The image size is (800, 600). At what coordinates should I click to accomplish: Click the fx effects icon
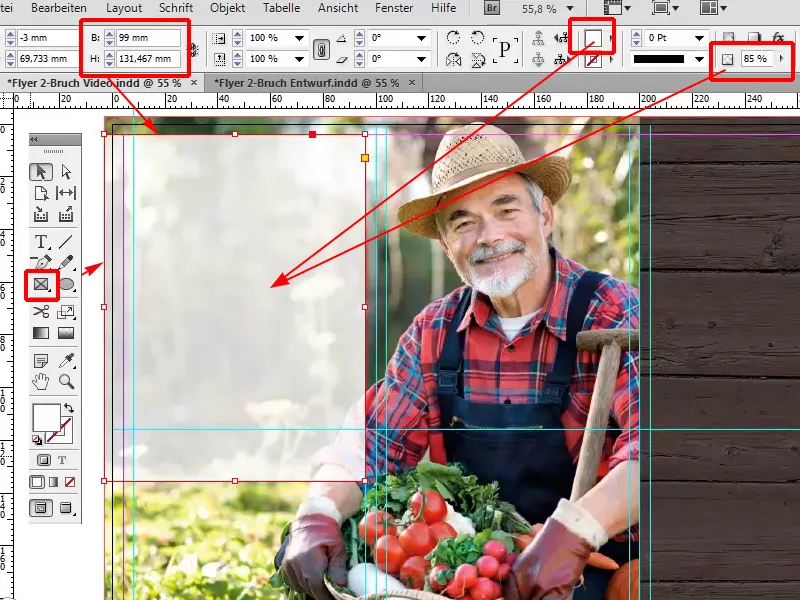click(x=778, y=37)
